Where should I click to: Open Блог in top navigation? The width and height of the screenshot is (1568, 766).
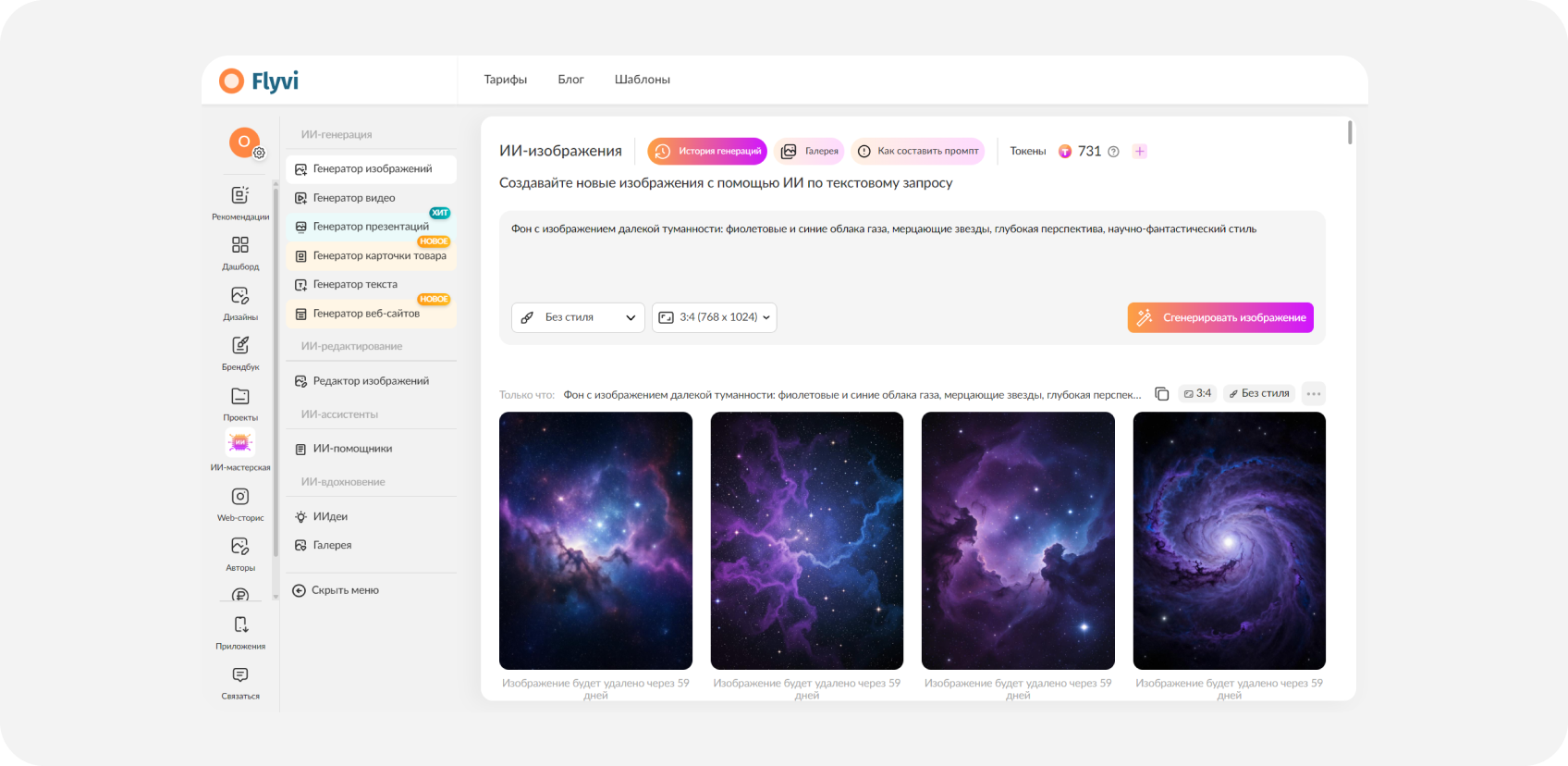(x=570, y=80)
